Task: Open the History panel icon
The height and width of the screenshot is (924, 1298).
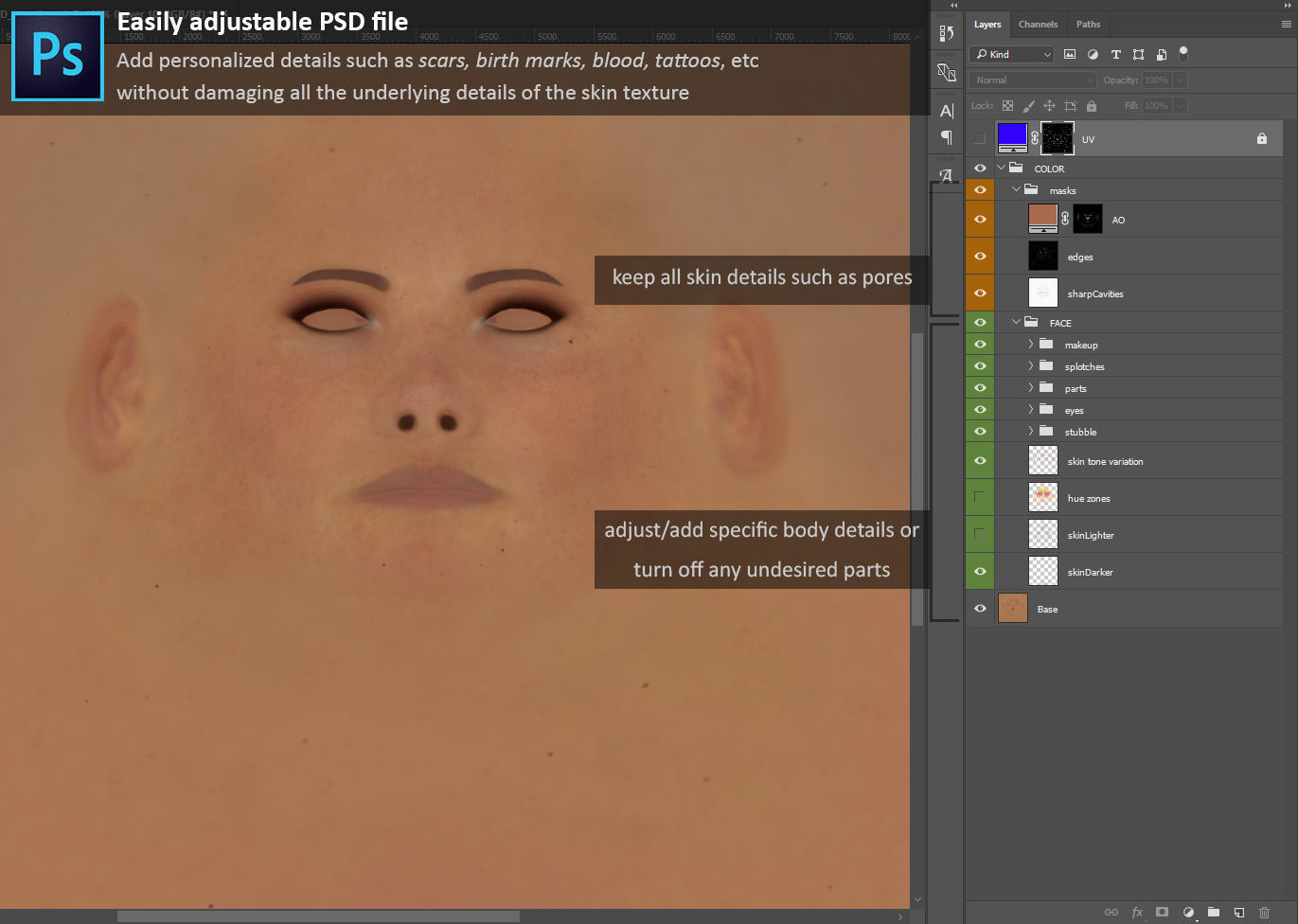Action: tap(946, 33)
